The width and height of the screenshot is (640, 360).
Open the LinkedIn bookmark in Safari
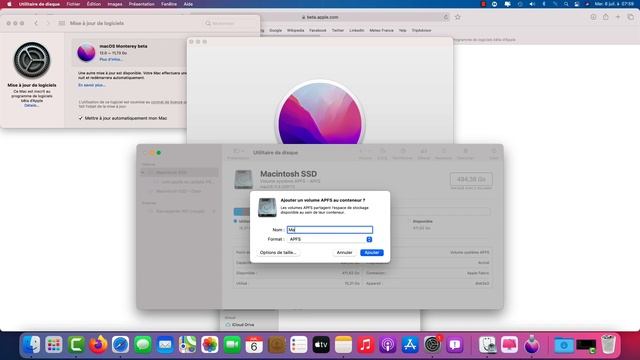pos(356,30)
